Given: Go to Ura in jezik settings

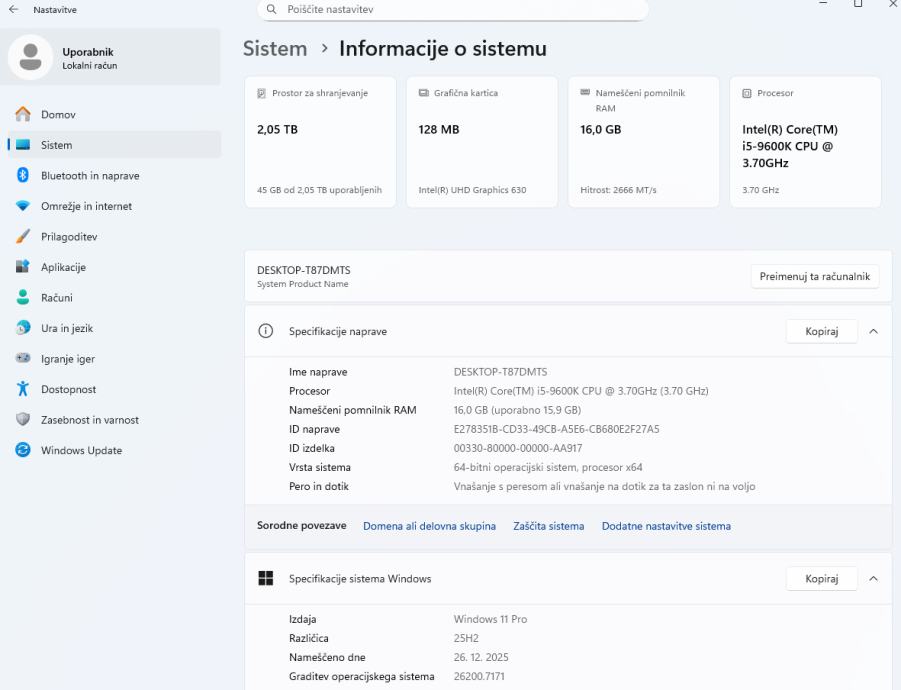Looking at the screenshot, I should pyautogui.click(x=66, y=328).
